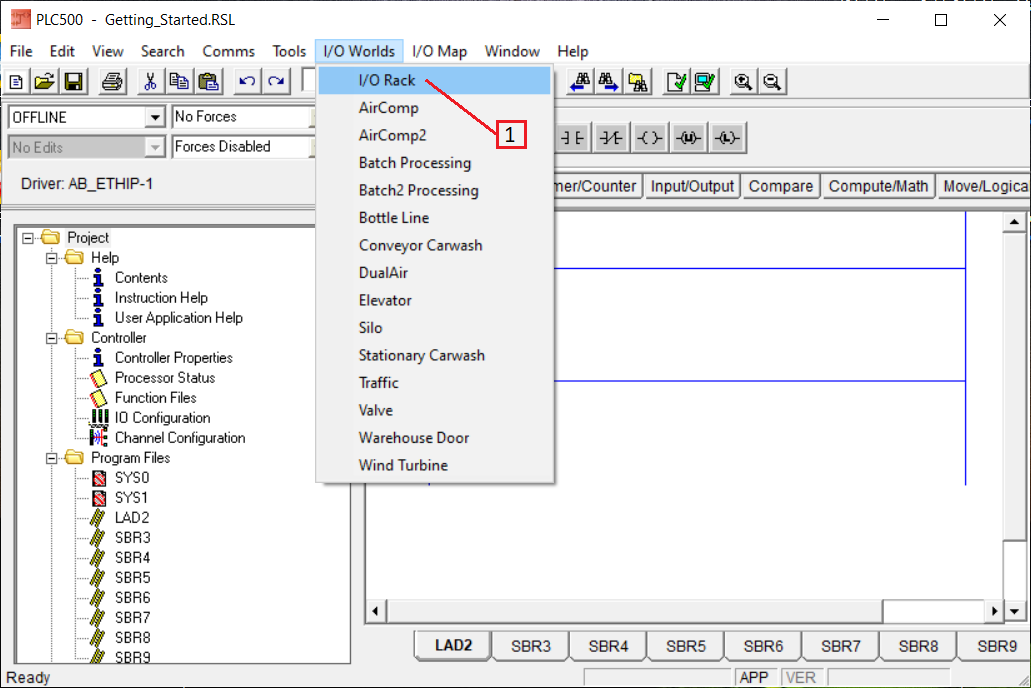This screenshot has width=1031, height=688.
Task: Click the New file toolbar icon
Action: point(16,82)
